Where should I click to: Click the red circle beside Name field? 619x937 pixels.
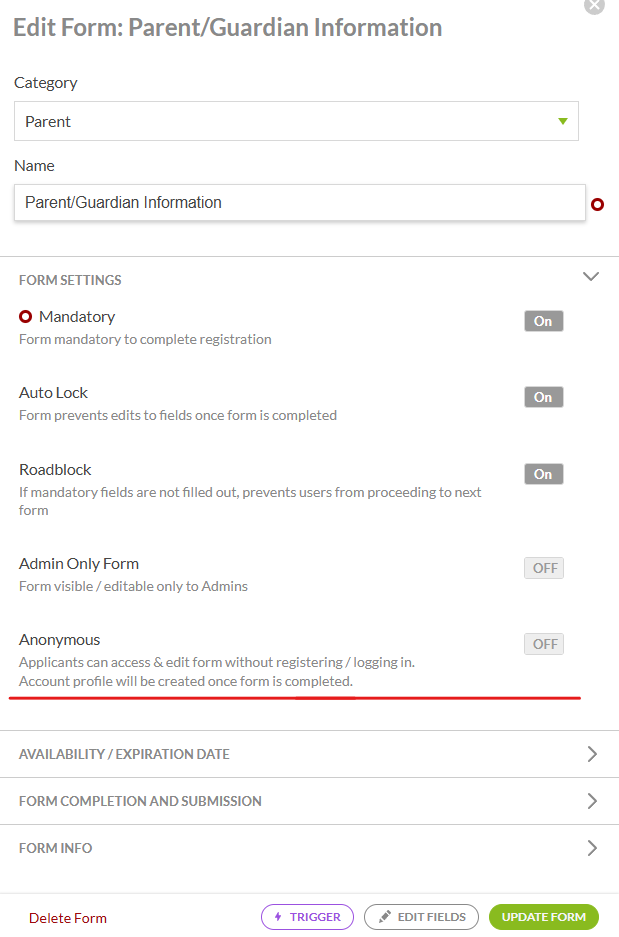(597, 204)
